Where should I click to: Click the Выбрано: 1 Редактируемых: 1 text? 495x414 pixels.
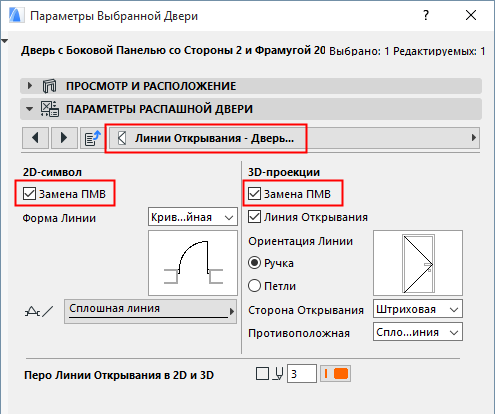tap(407, 51)
